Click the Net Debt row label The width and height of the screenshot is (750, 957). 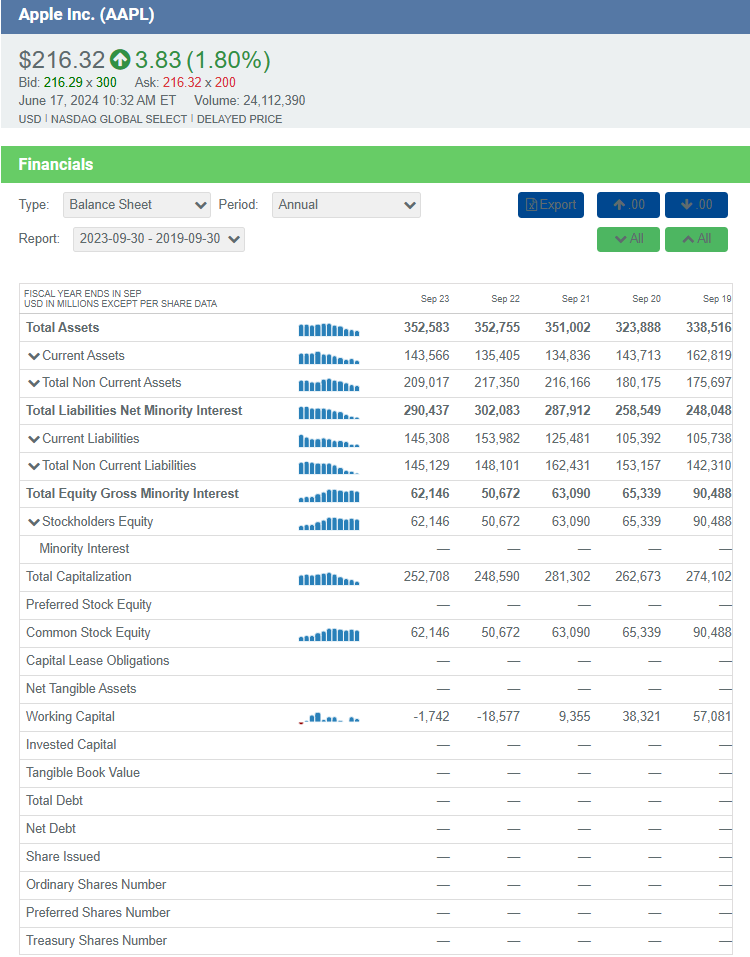[51, 829]
